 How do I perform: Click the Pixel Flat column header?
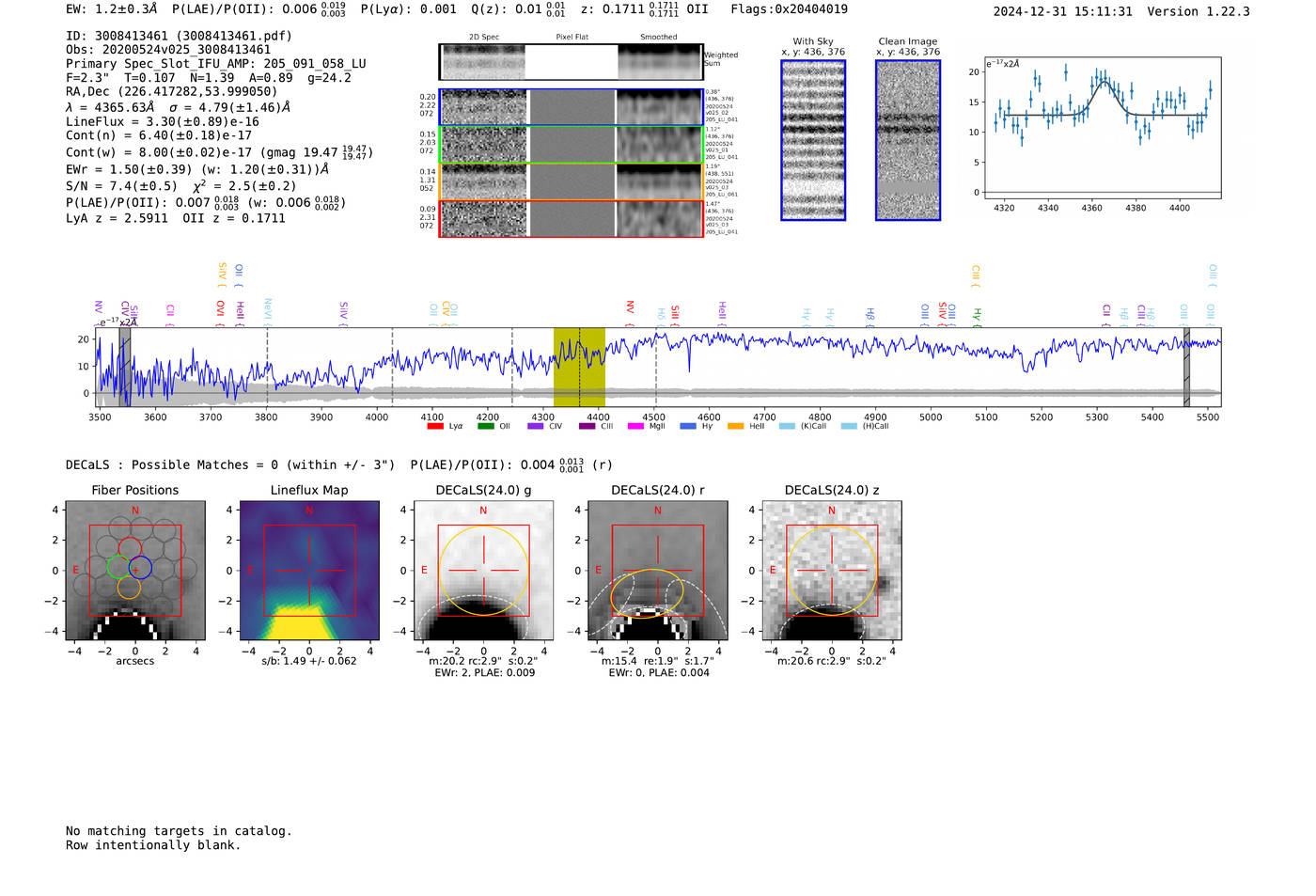[572, 38]
